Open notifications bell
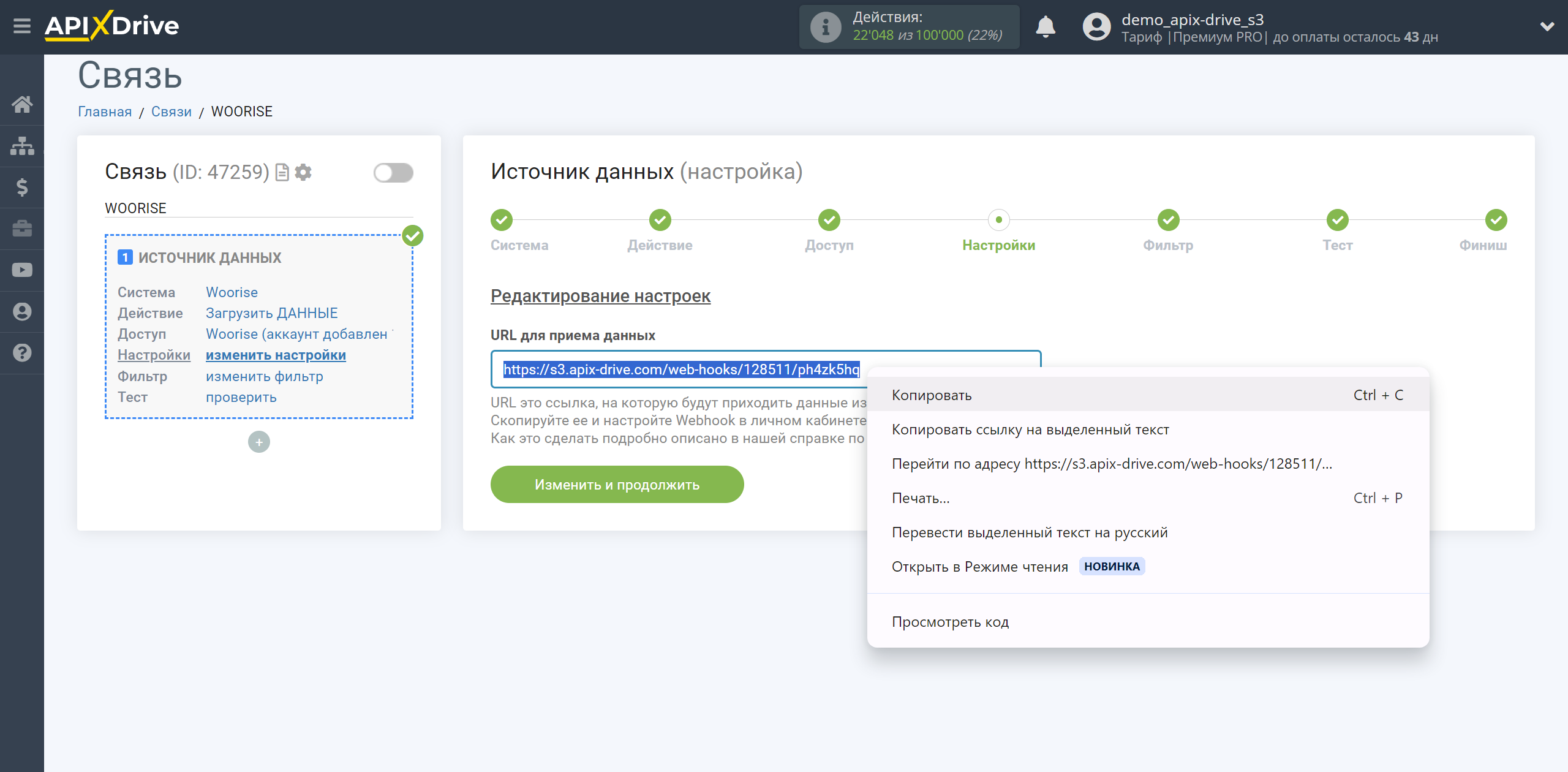This screenshot has height=772, width=1568. [1045, 27]
